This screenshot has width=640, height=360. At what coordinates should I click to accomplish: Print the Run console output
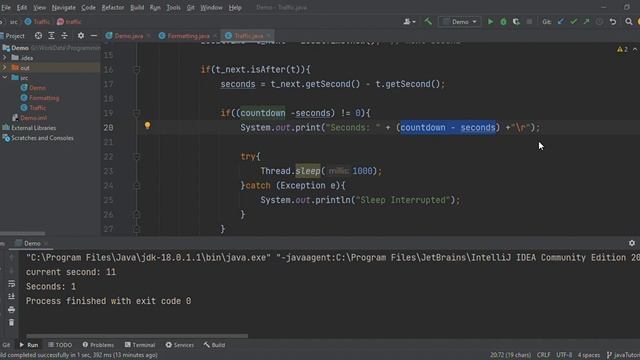(11, 310)
